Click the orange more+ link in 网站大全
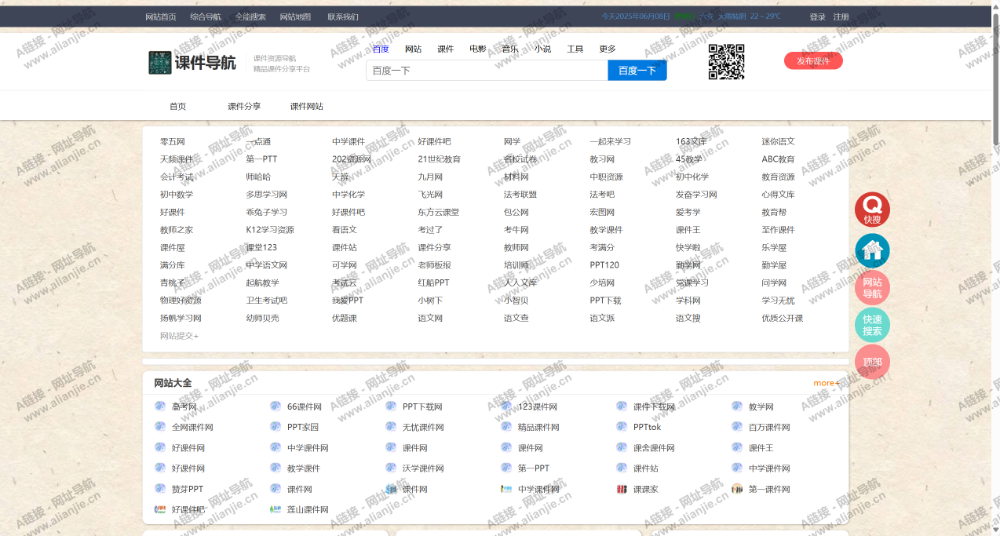Viewport: 1000px width, 536px height. [x=827, y=383]
